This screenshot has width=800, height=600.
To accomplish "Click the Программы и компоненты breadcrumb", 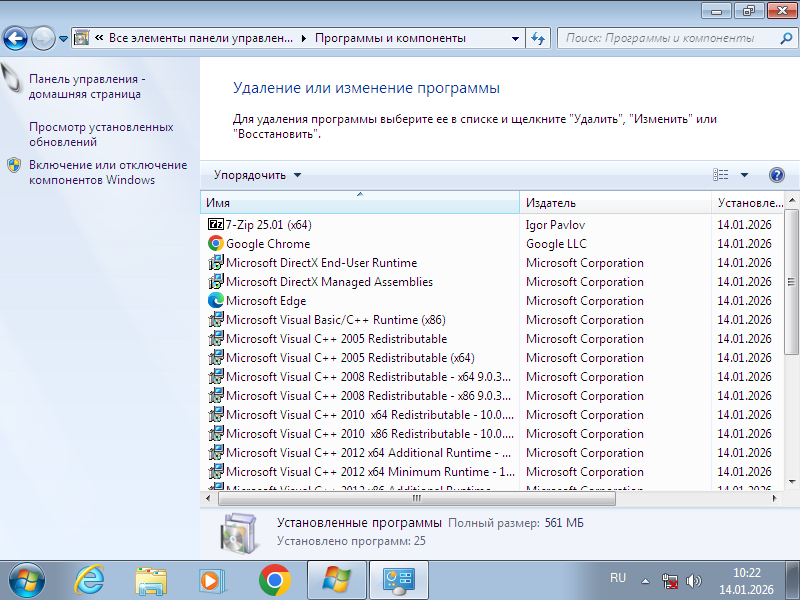I will pos(390,38).
